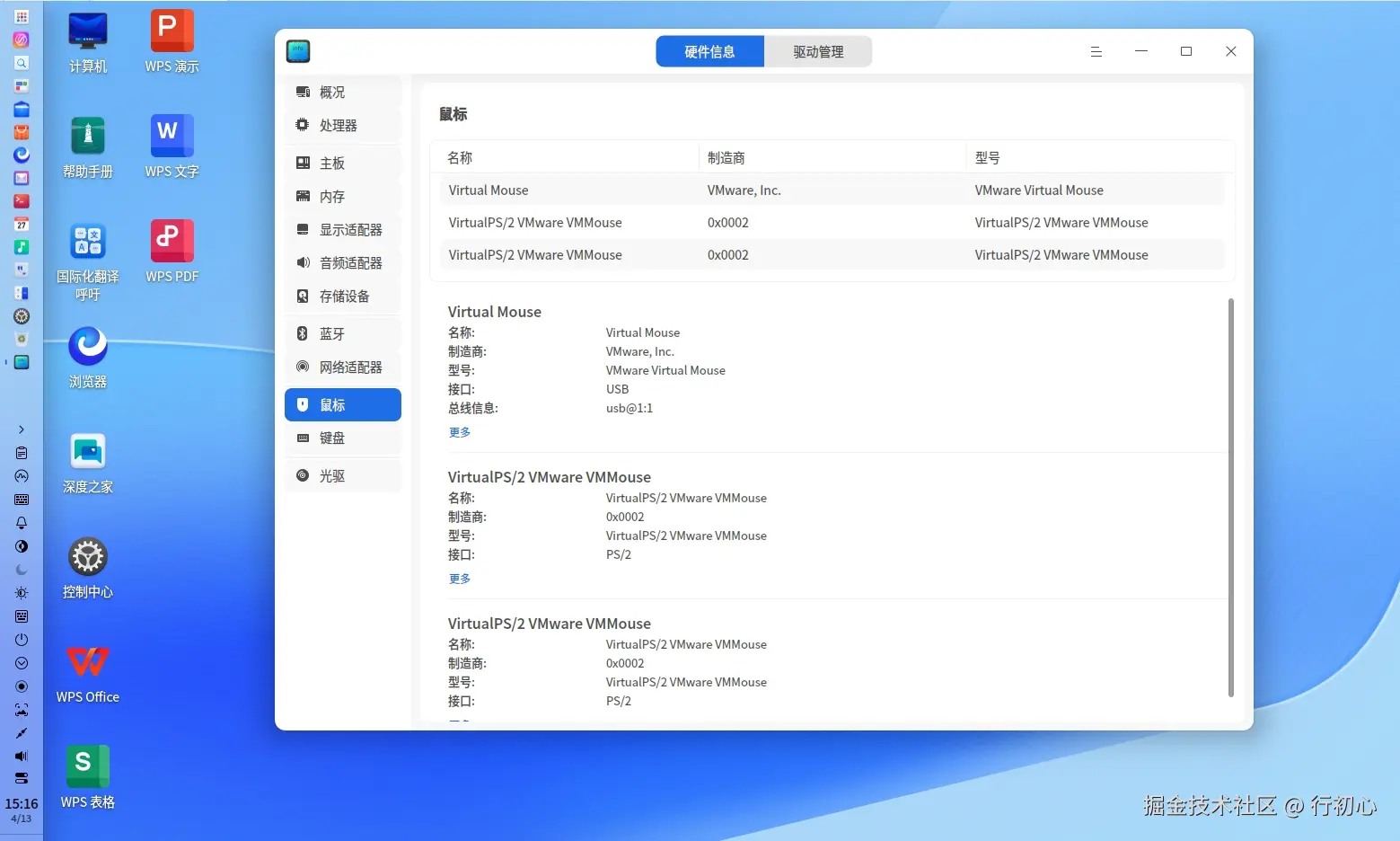Launch 控制中心 from the desktop
The width and height of the screenshot is (1400, 841).
tap(88, 568)
